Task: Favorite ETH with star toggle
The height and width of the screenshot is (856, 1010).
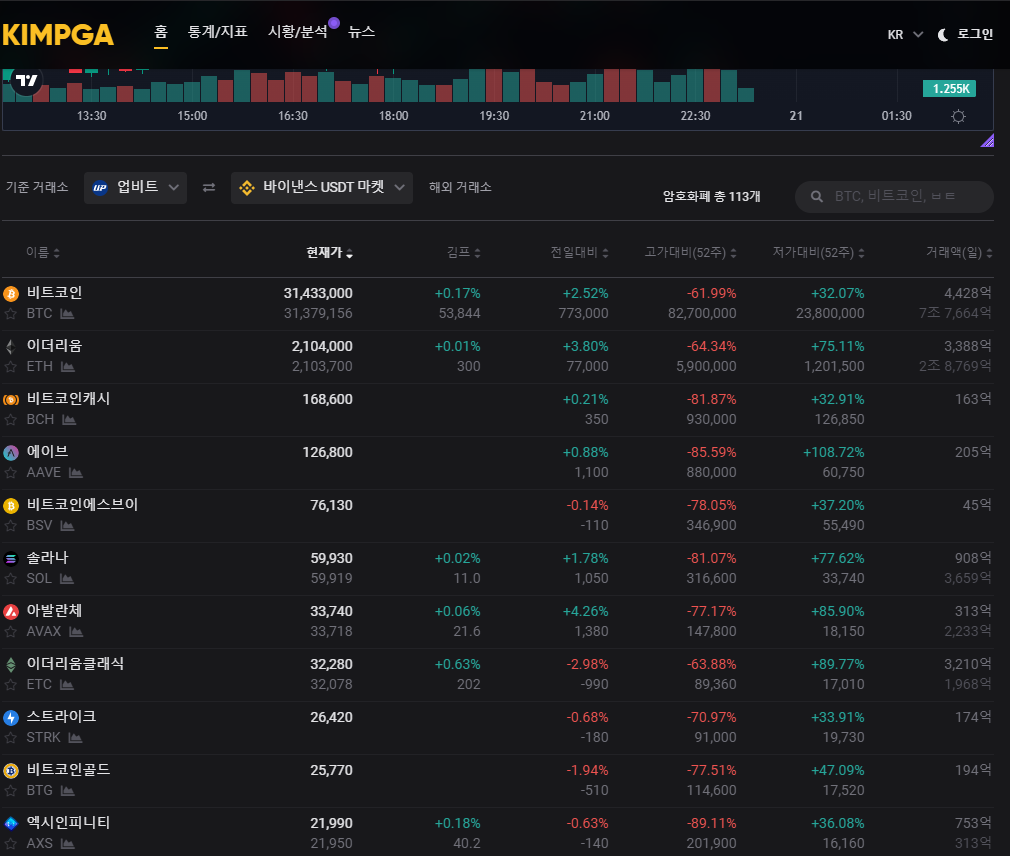Action: [x=10, y=366]
